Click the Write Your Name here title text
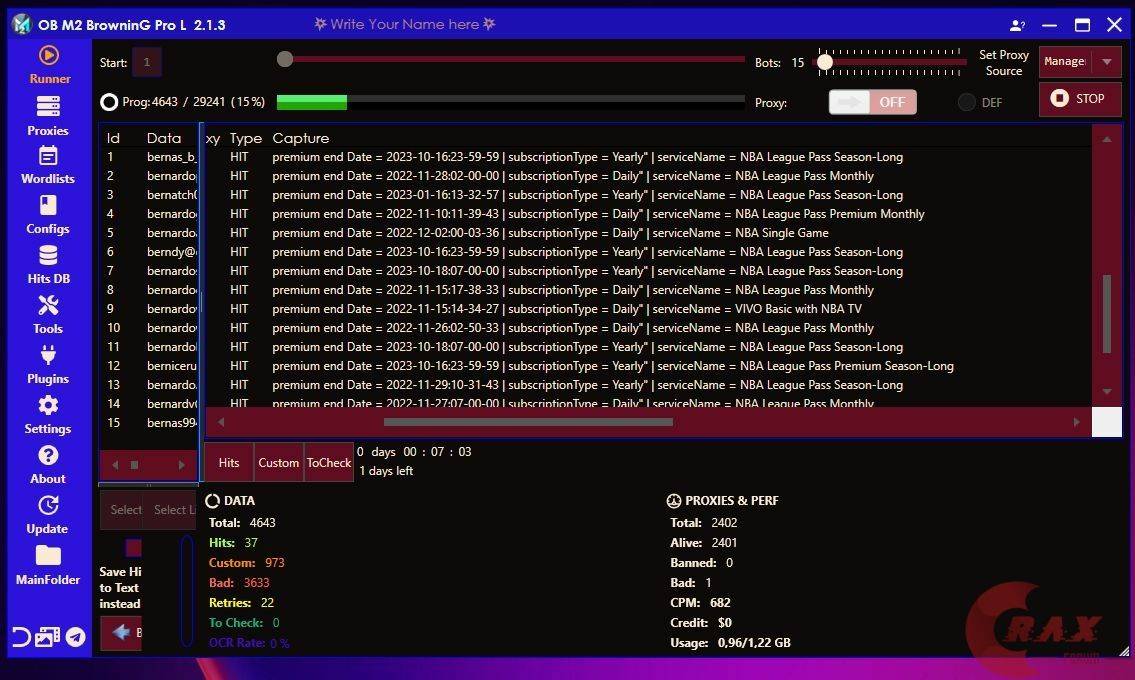The width and height of the screenshot is (1135, 680). [x=405, y=25]
